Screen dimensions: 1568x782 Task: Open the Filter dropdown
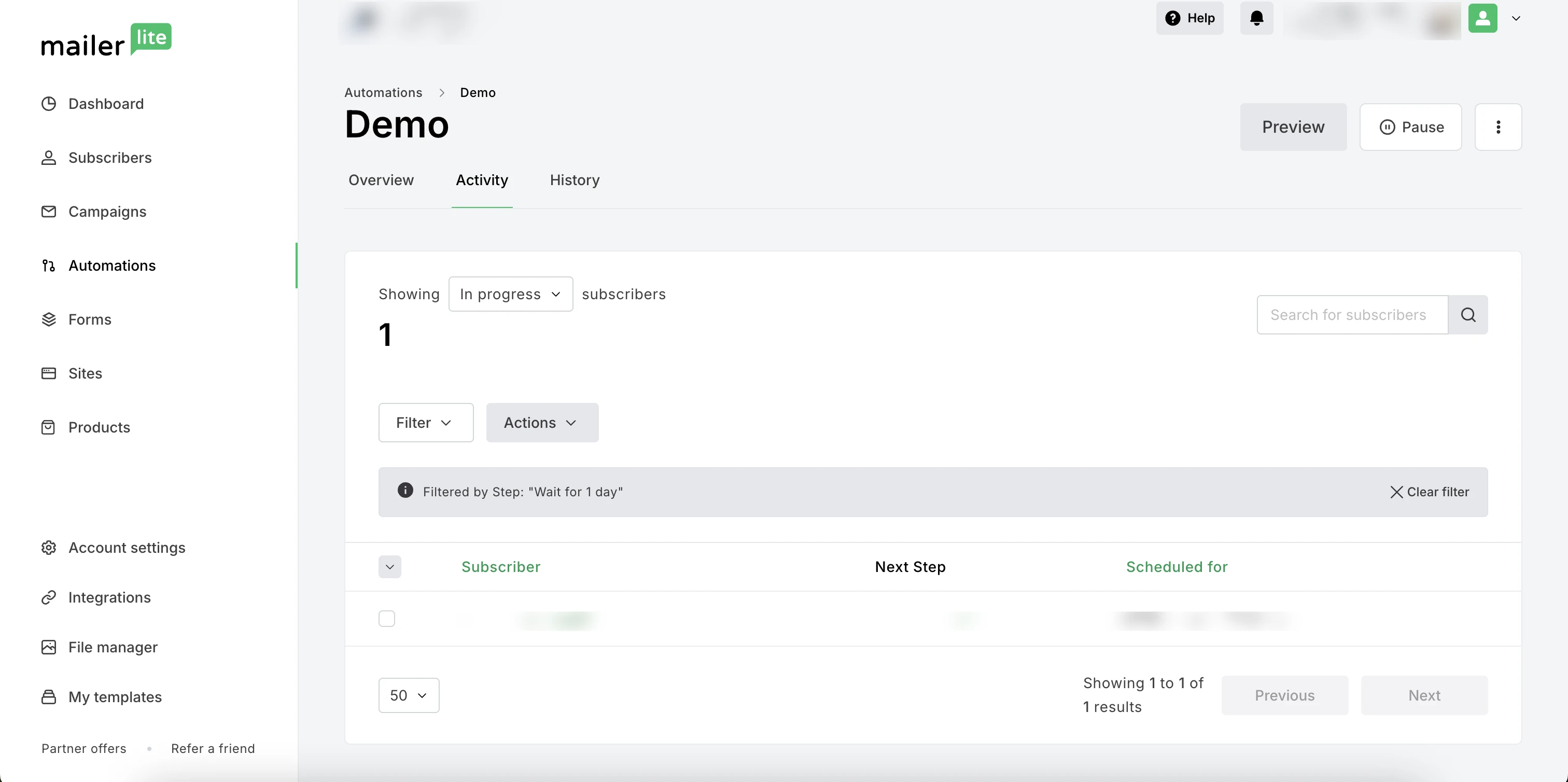(426, 423)
